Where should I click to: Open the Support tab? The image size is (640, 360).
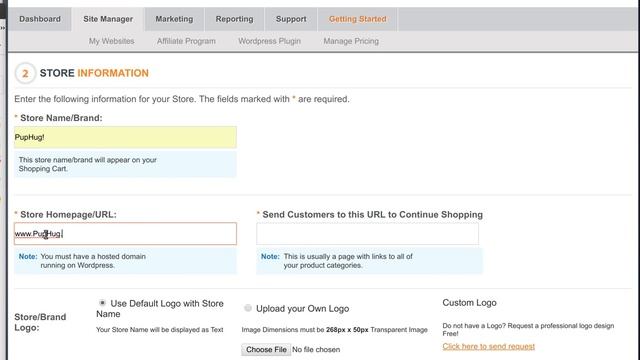pyautogui.click(x=291, y=19)
